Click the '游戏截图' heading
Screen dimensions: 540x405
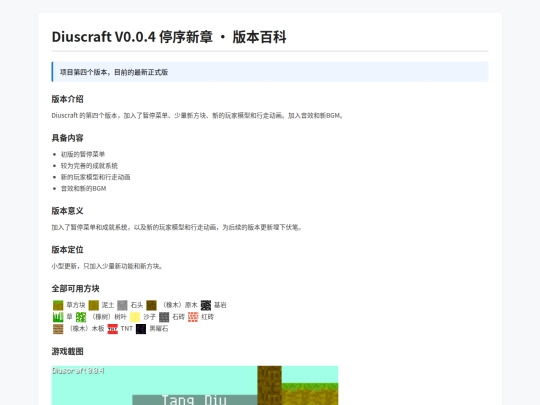click(x=68, y=352)
